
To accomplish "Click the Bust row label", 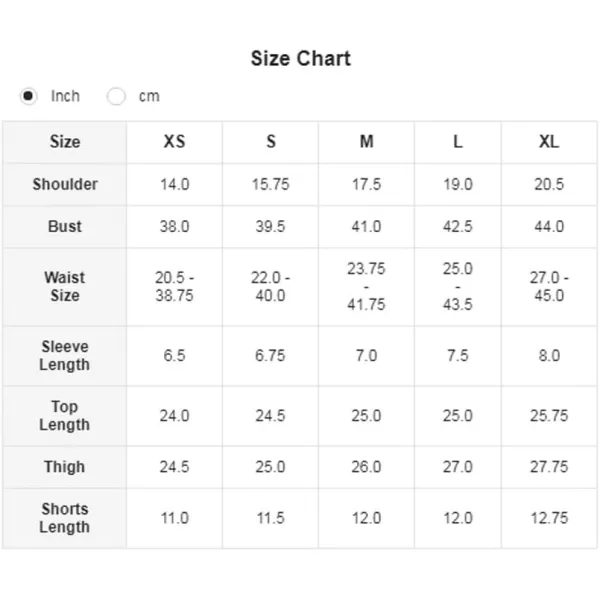I will point(65,227).
